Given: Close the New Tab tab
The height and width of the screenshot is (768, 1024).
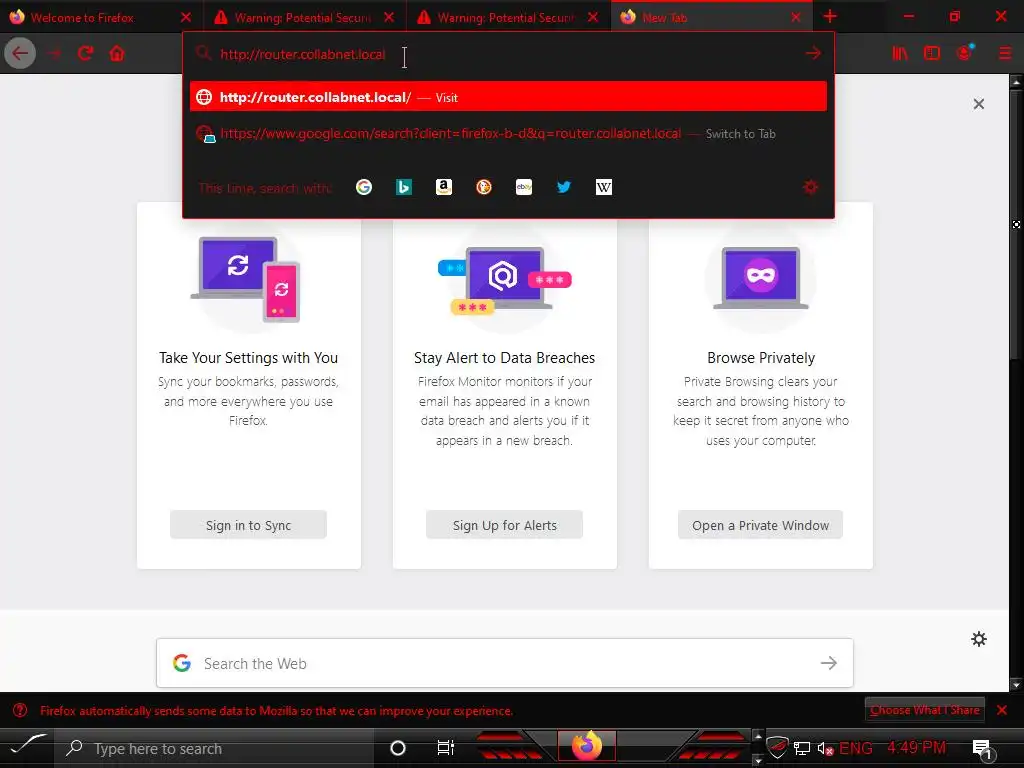Looking at the screenshot, I should coord(795,17).
